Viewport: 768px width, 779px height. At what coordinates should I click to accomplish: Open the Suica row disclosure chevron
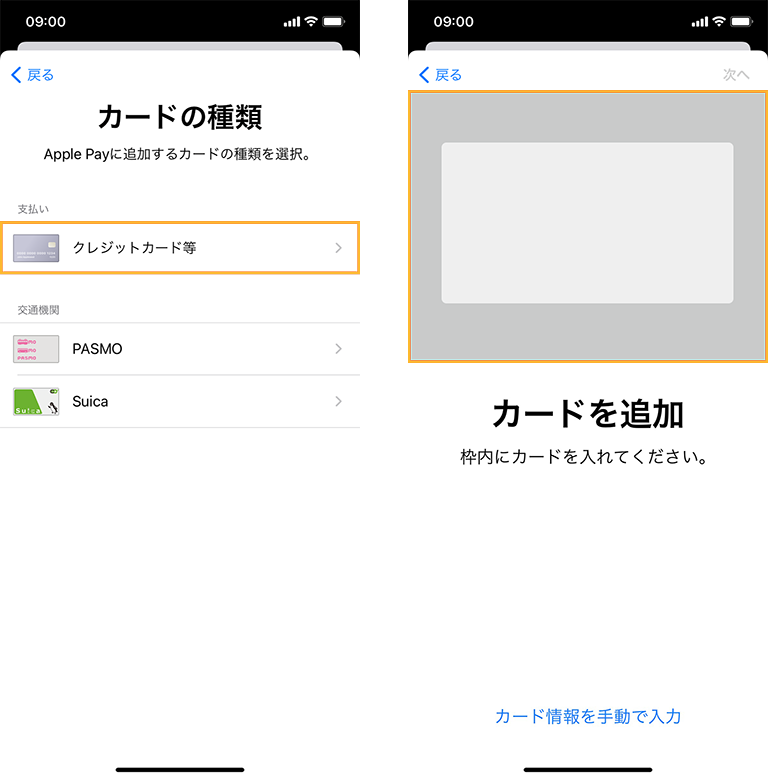pos(338,401)
